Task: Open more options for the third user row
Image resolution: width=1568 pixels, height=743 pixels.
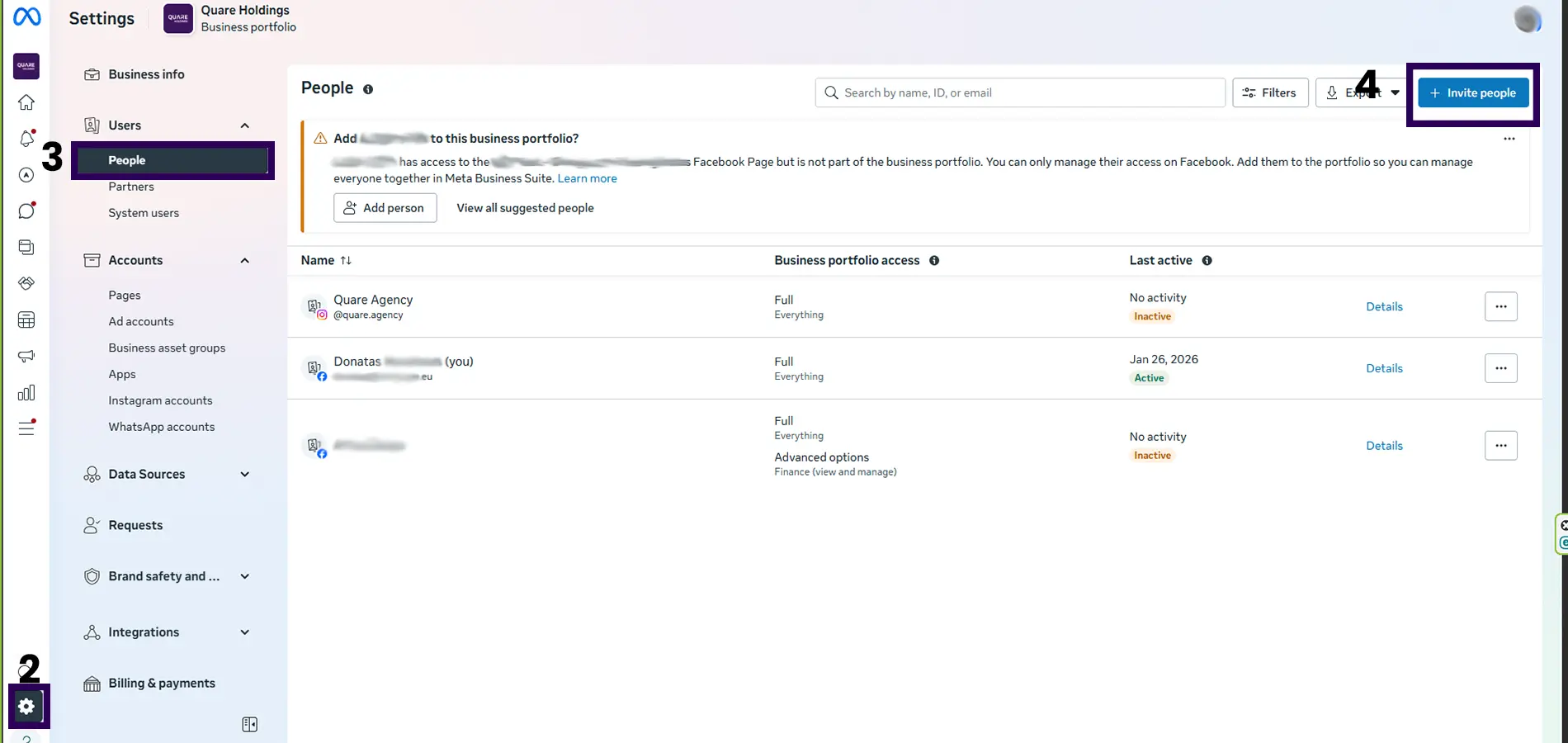Action: pyautogui.click(x=1500, y=446)
